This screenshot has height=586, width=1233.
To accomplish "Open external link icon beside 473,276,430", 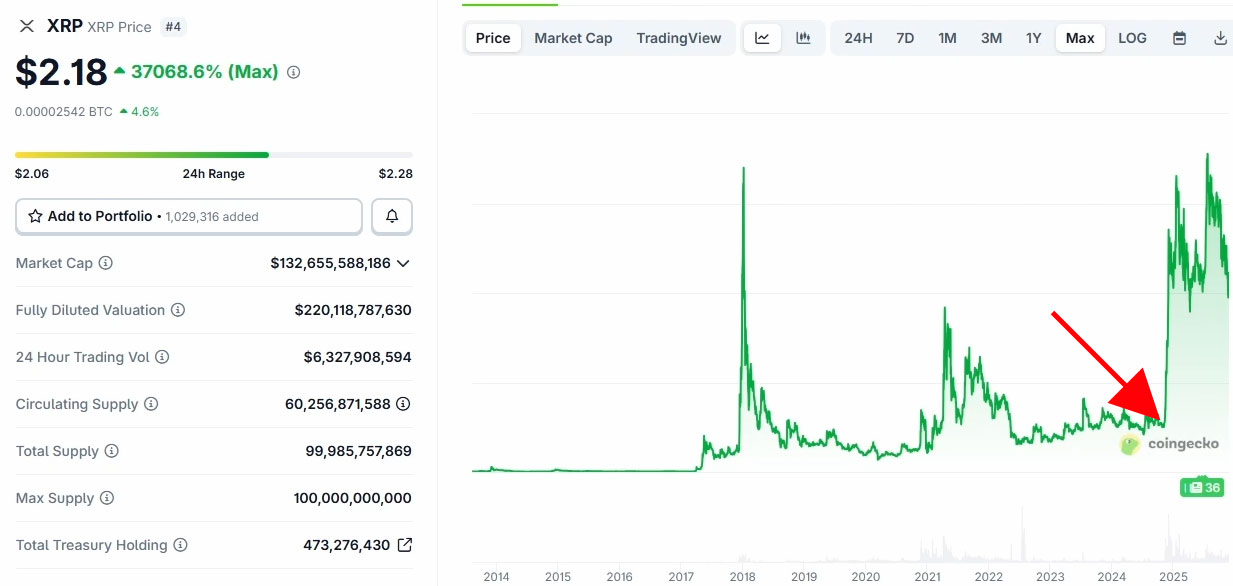I will click(404, 545).
